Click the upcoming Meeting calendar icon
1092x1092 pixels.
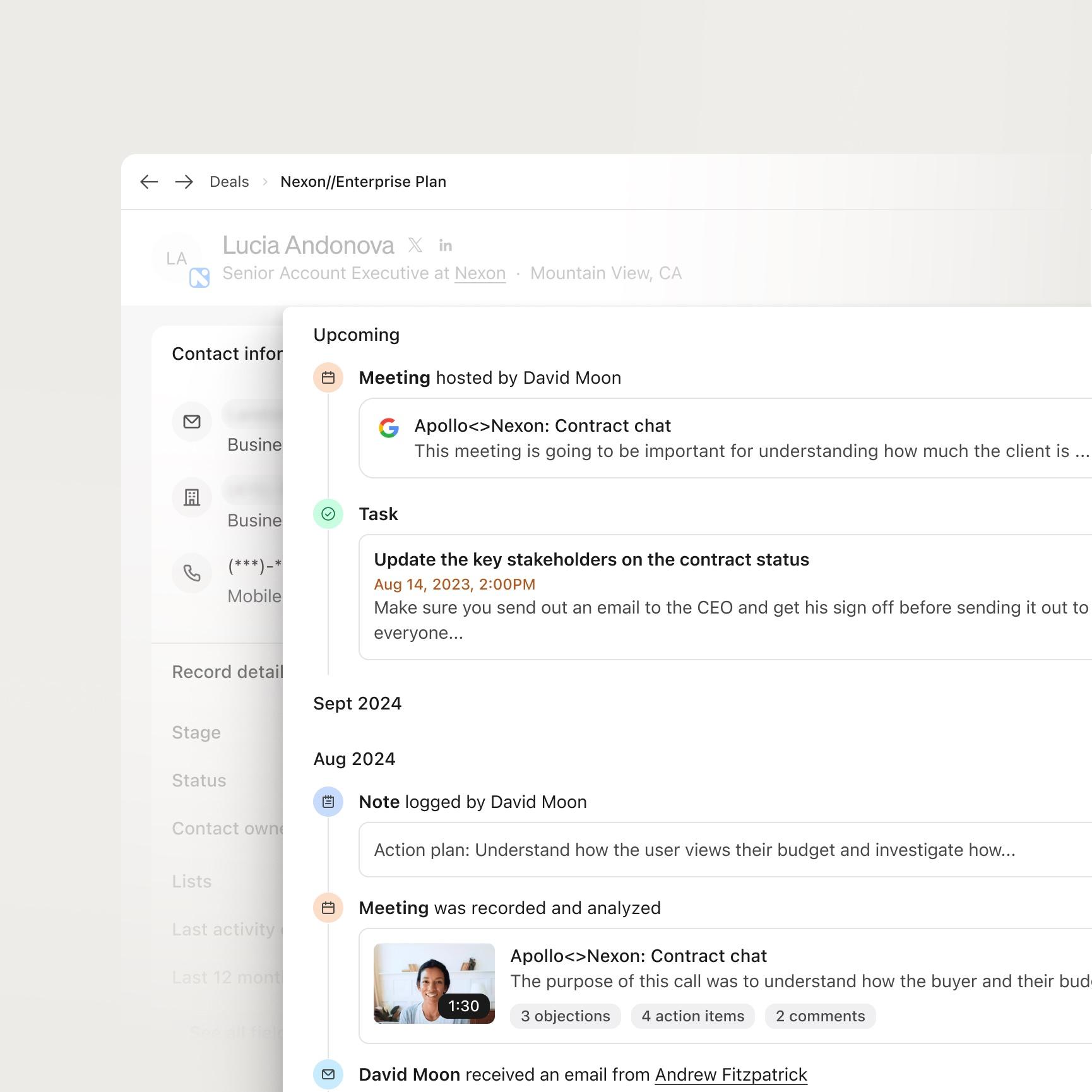328,377
